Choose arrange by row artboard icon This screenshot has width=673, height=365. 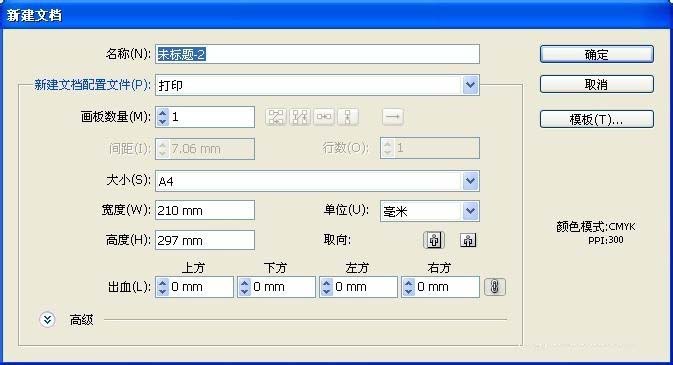tap(324, 117)
